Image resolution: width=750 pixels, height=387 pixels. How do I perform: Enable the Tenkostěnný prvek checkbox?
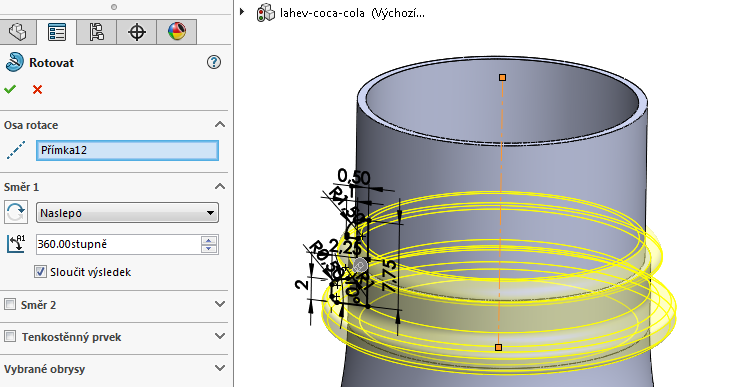[10, 336]
